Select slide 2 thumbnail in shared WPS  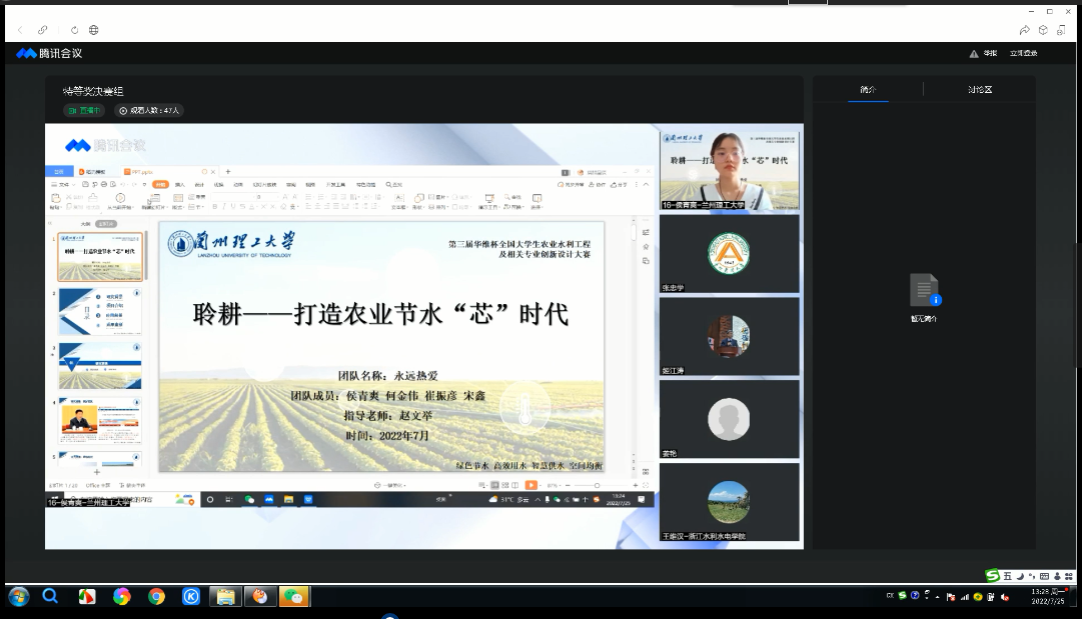tap(100, 311)
